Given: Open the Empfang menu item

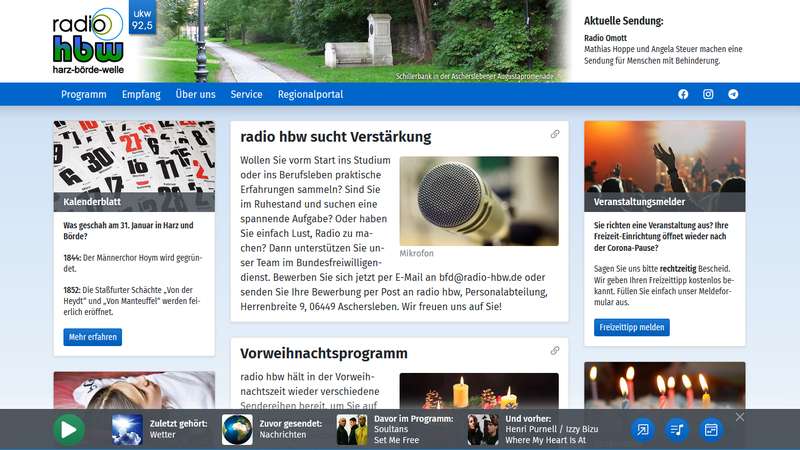Looking at the screenshot, I should pos(141,95).
